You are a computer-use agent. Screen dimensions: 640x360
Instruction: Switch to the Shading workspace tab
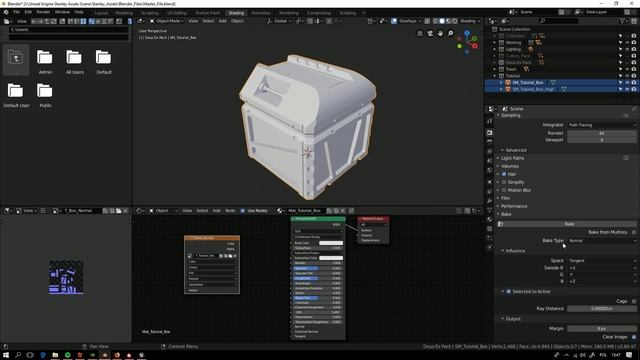(x=236, y=13)
